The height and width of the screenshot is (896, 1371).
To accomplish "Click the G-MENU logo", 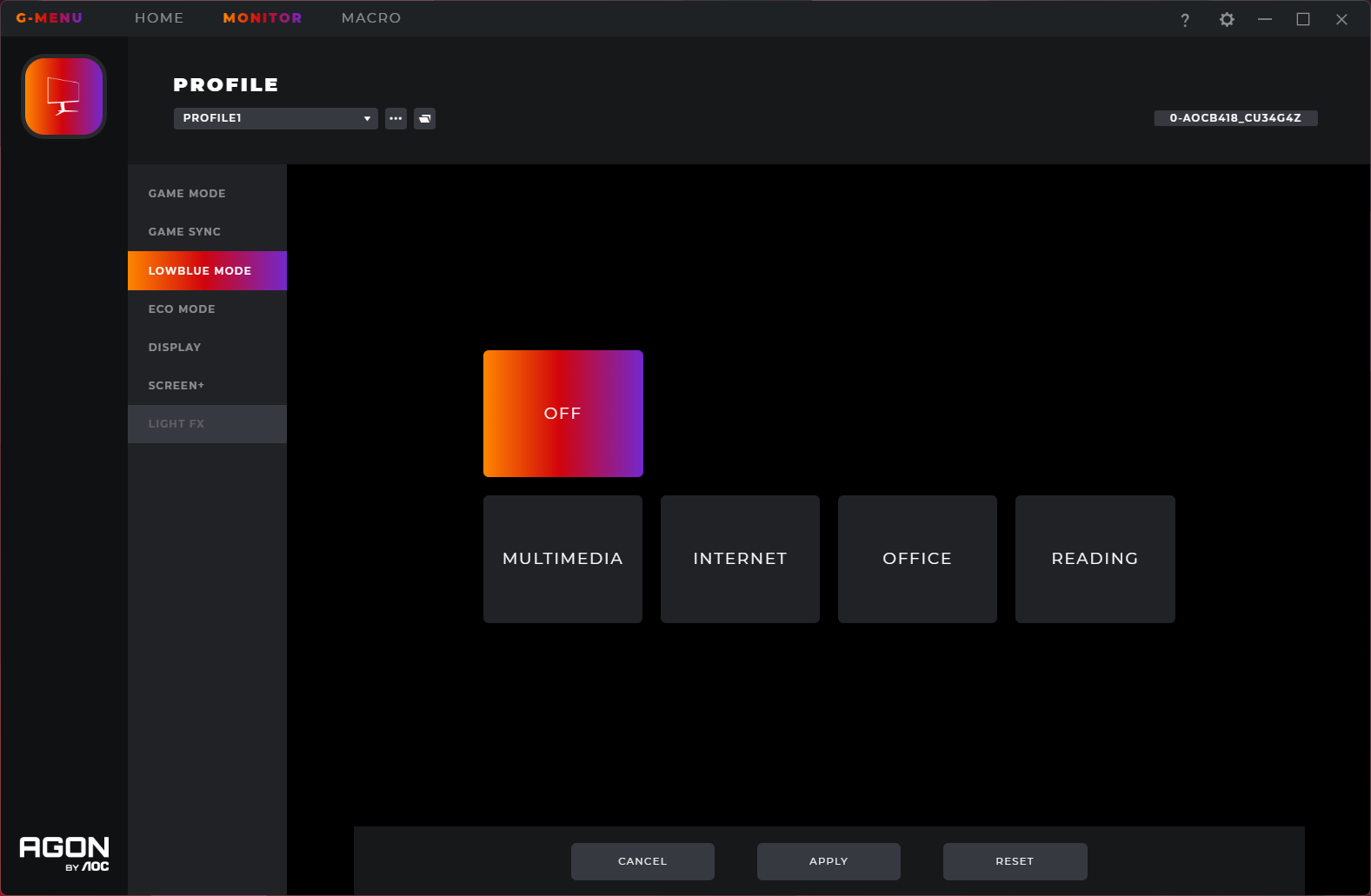I will 50,18.
